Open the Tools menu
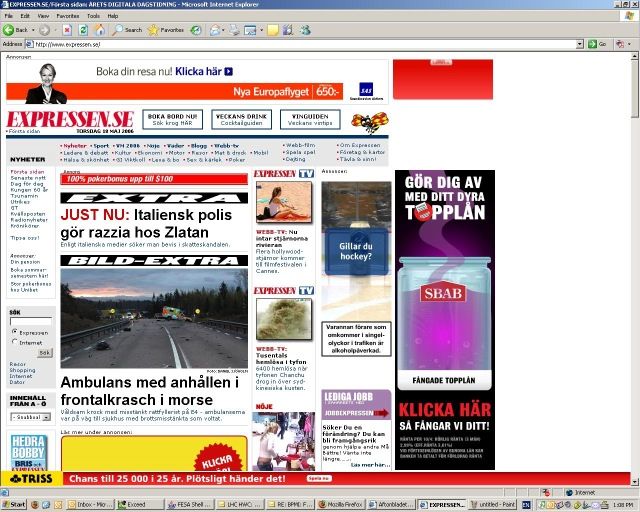640x512 pixels. [x=93, y=16]
